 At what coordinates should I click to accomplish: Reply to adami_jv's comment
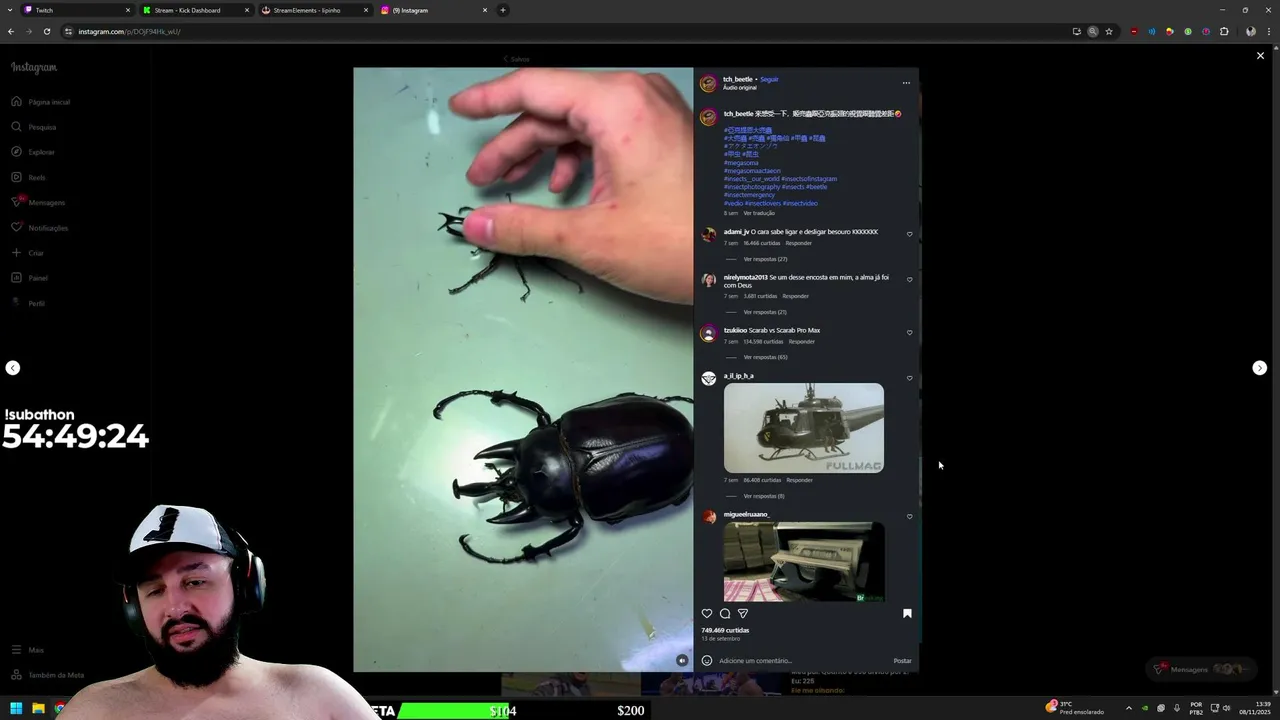coord(798,243)
